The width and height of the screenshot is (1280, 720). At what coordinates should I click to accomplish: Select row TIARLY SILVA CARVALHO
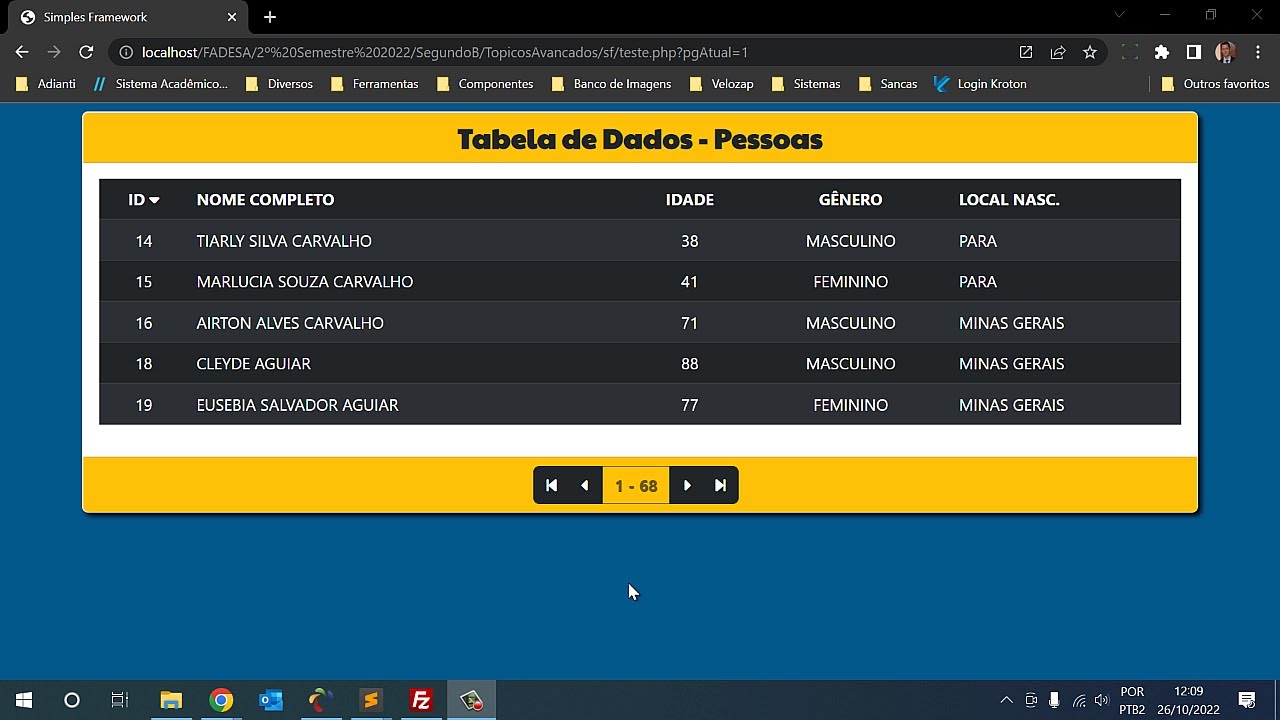pyautogui.click(x=640, y=241)
